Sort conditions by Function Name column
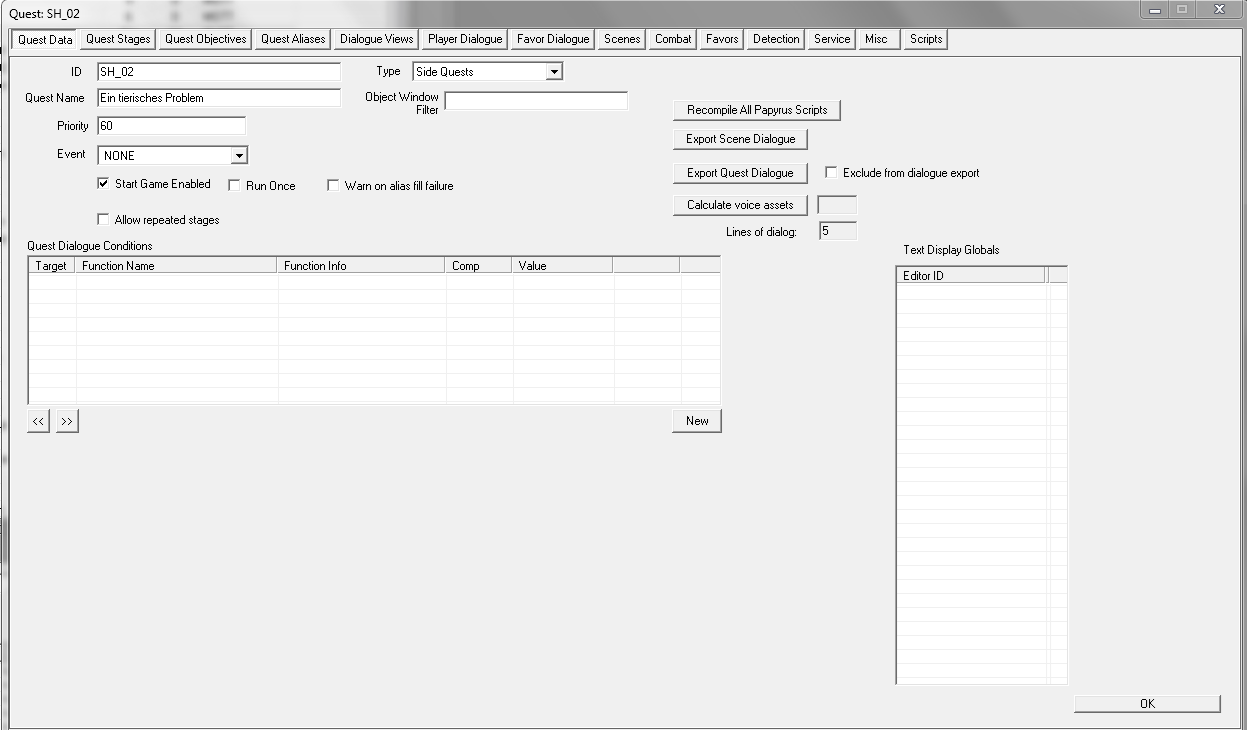Image resolution: width=1247 pixels, height=730 pixels. pyautogui.click(x=176, y=266)
